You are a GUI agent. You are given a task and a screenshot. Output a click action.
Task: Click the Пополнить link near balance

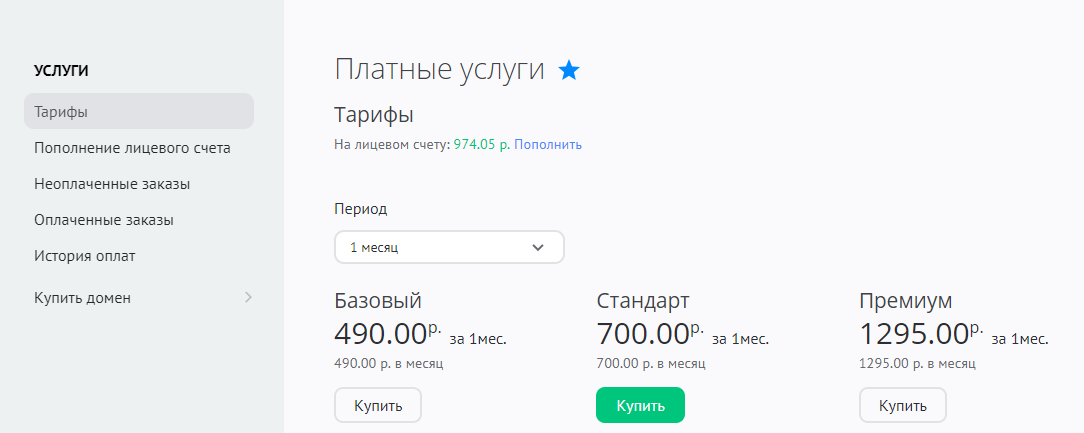[x=548, y=144]
